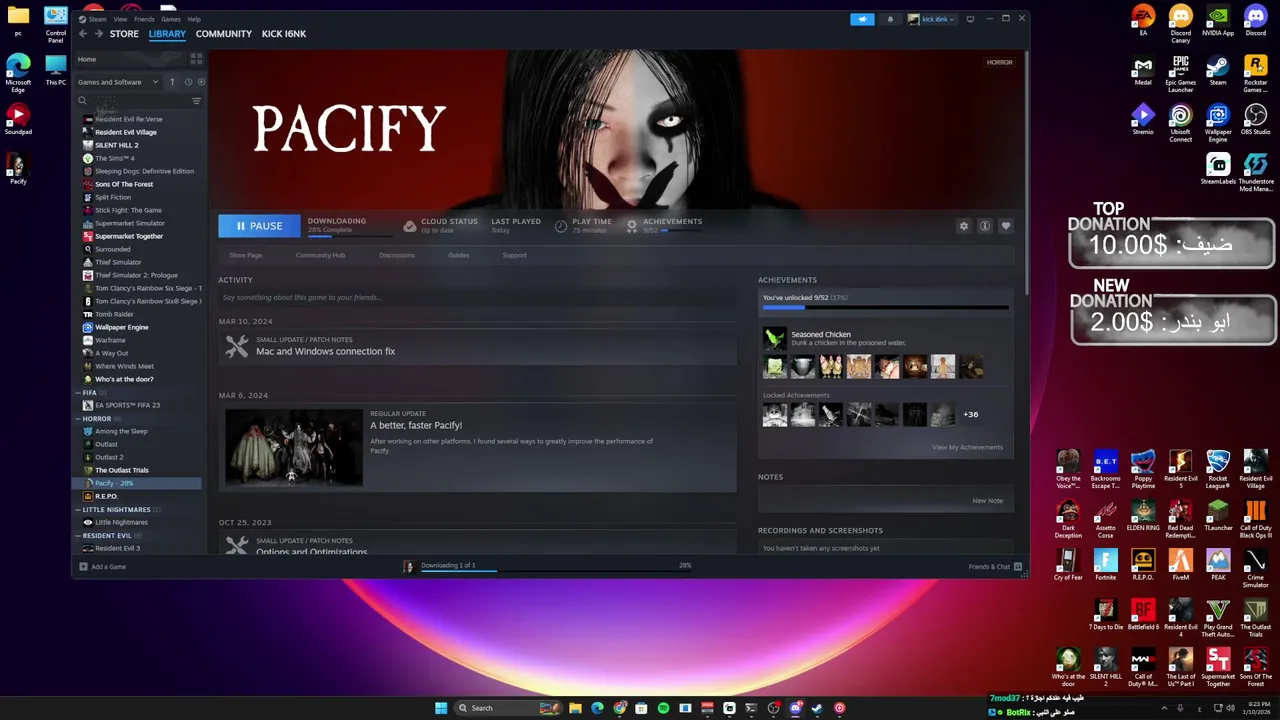
Task: Switch to the COMMUNITY tab
Action: click(224, 34)
